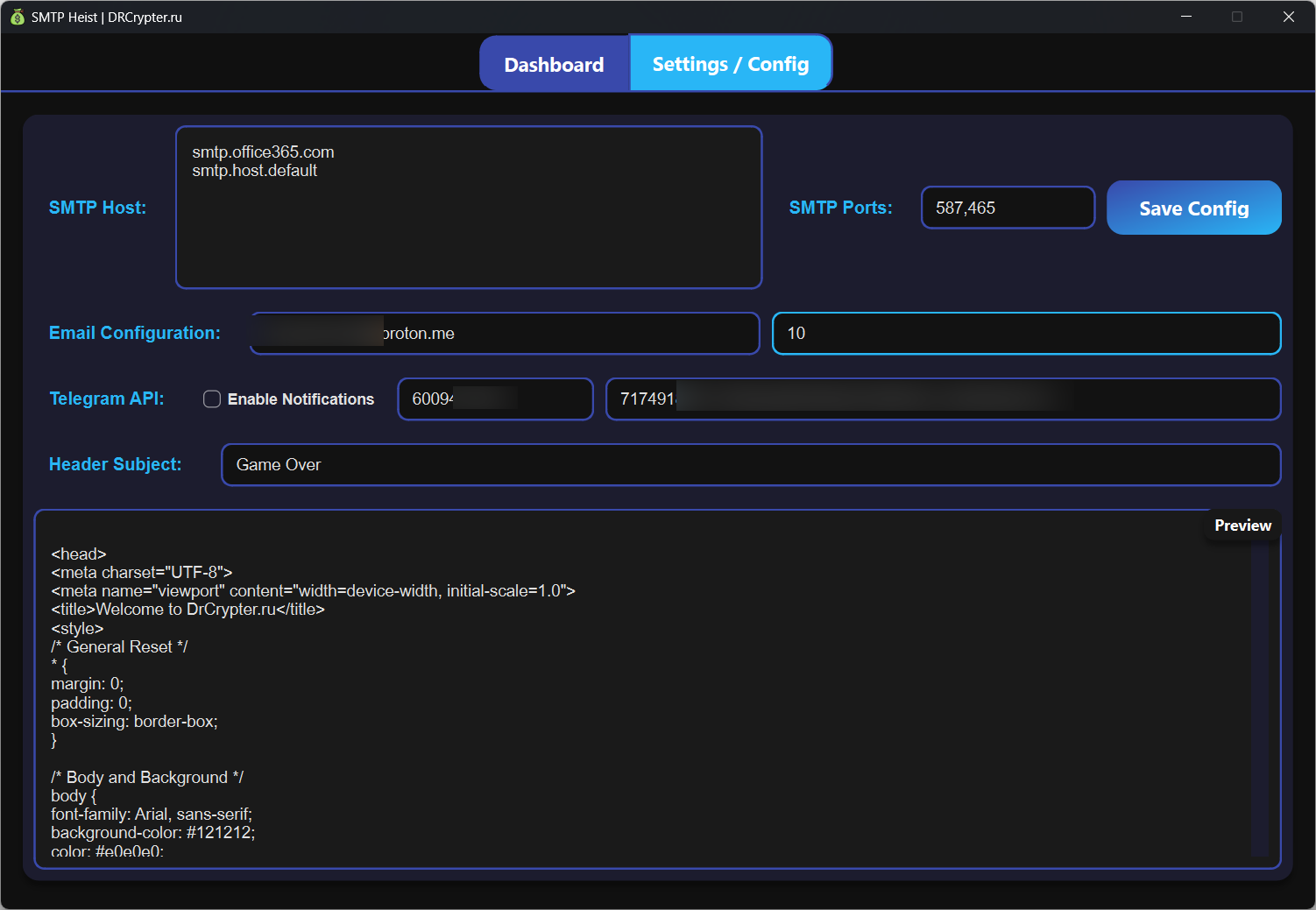Open the Settings / Config tab

coord(730,62)
